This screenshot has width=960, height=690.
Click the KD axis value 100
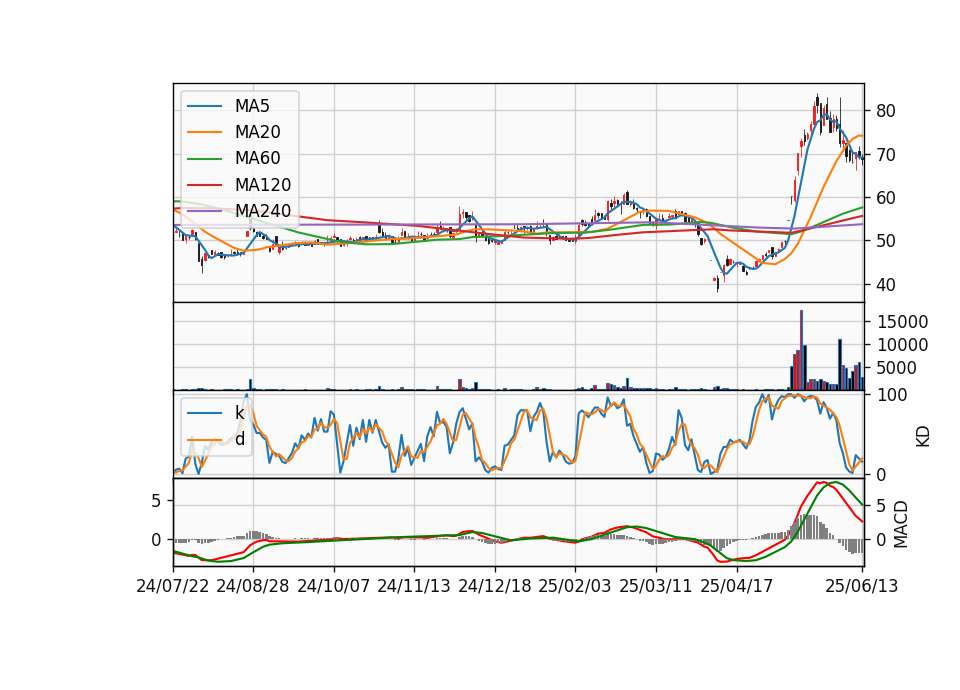tap(892, 396)
